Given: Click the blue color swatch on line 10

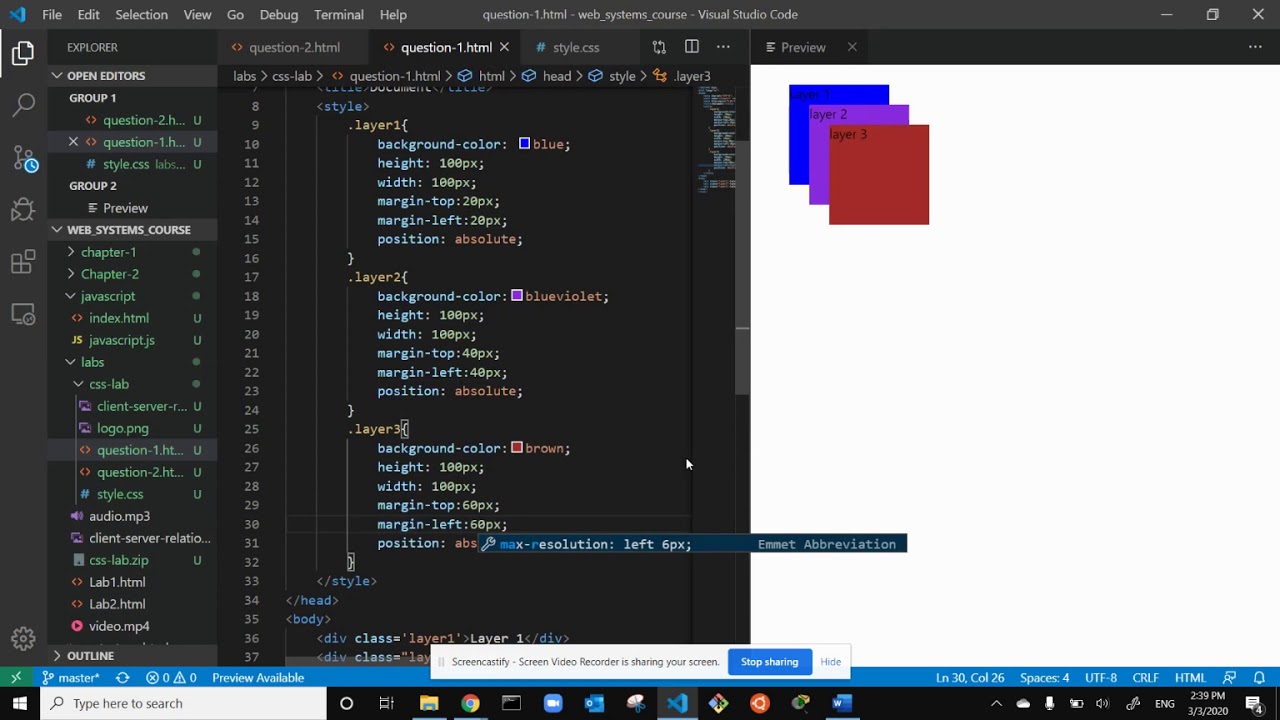Looking at the screenshot, I should click(524, 144).
